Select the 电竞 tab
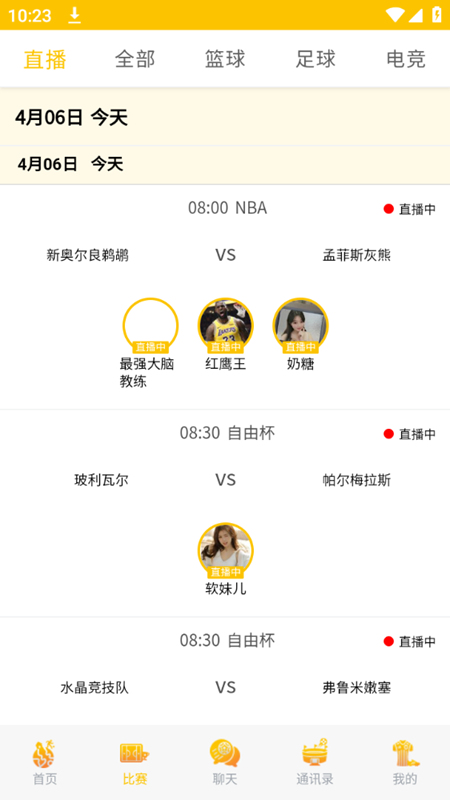The height and width of the screenshot is (800, 450). (406, 59)
